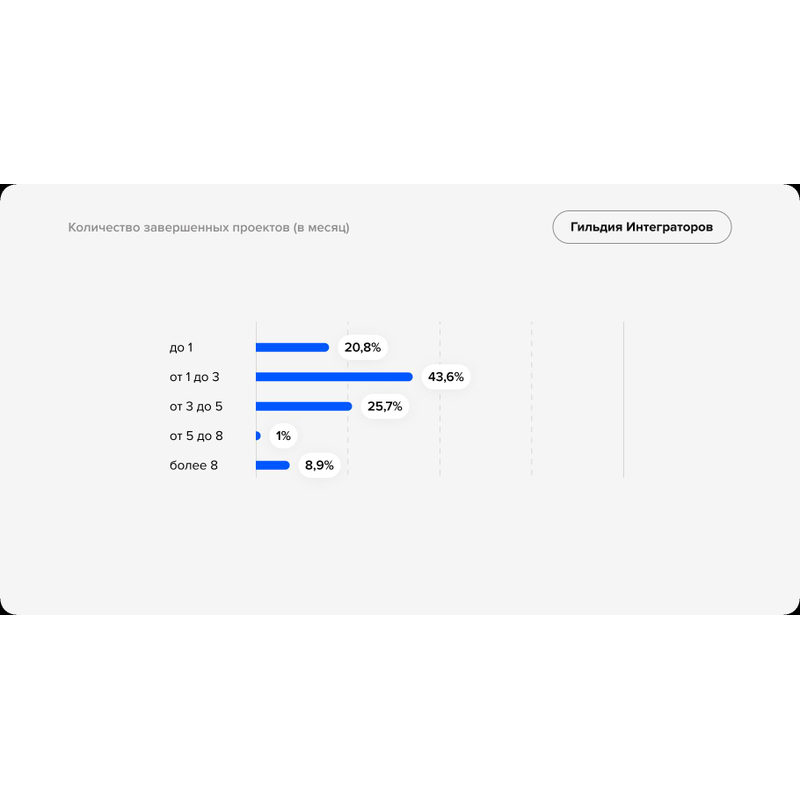Select the 43,6% value badge

[x=446, y=377]
